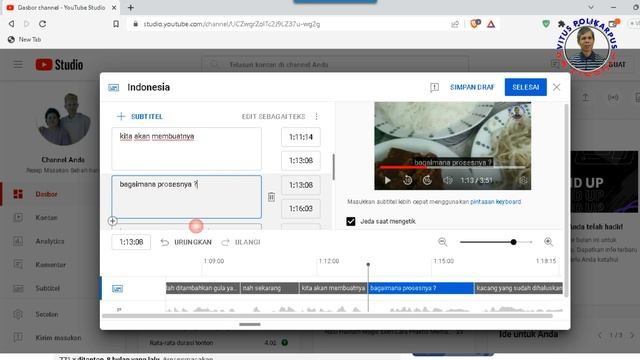Click the browser back arrow
The height and width of the screenshot is (360, 640).
[x=11, y=24]
